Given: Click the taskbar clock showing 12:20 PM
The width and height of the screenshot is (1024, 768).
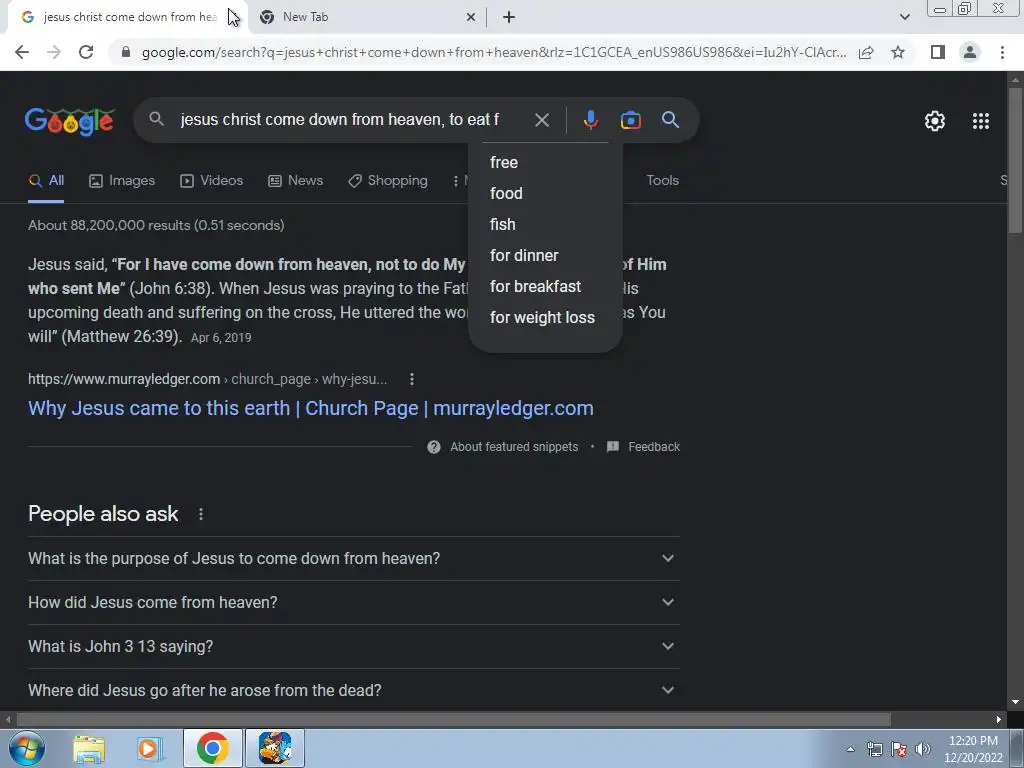Looking at the screenshot, I should 973,748.
